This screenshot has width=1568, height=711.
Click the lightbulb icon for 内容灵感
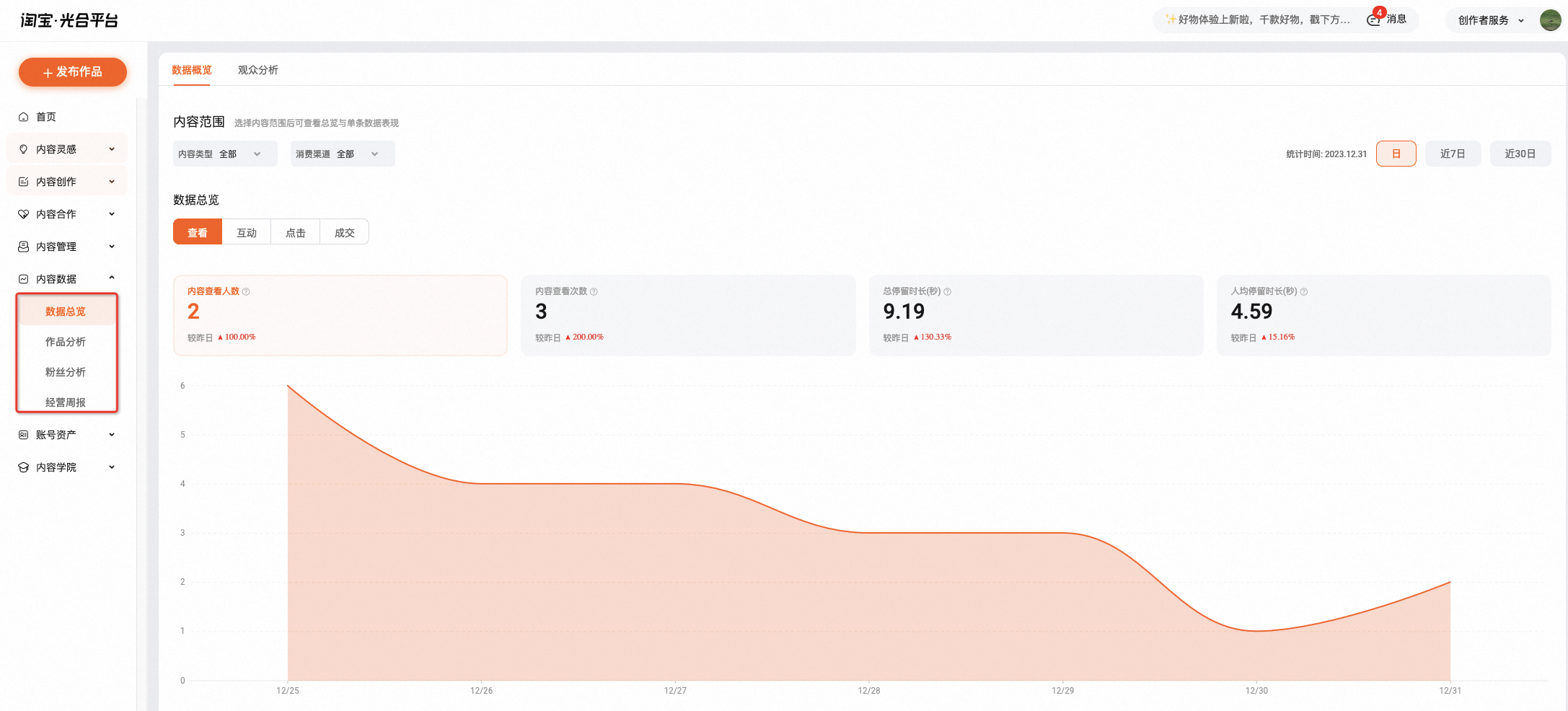(x=23, y=149)
